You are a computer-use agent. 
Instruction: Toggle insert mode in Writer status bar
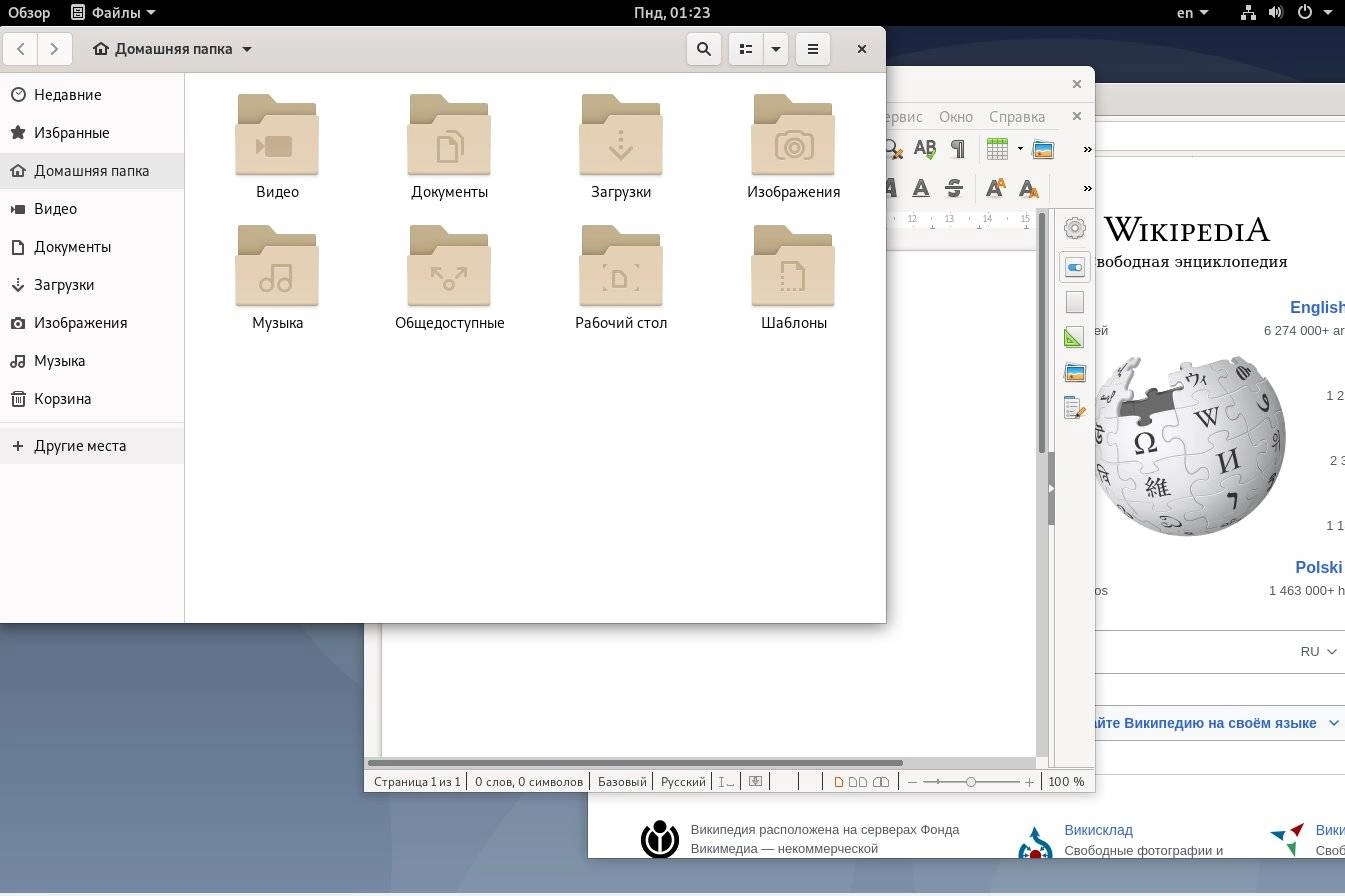coord(726,782)
